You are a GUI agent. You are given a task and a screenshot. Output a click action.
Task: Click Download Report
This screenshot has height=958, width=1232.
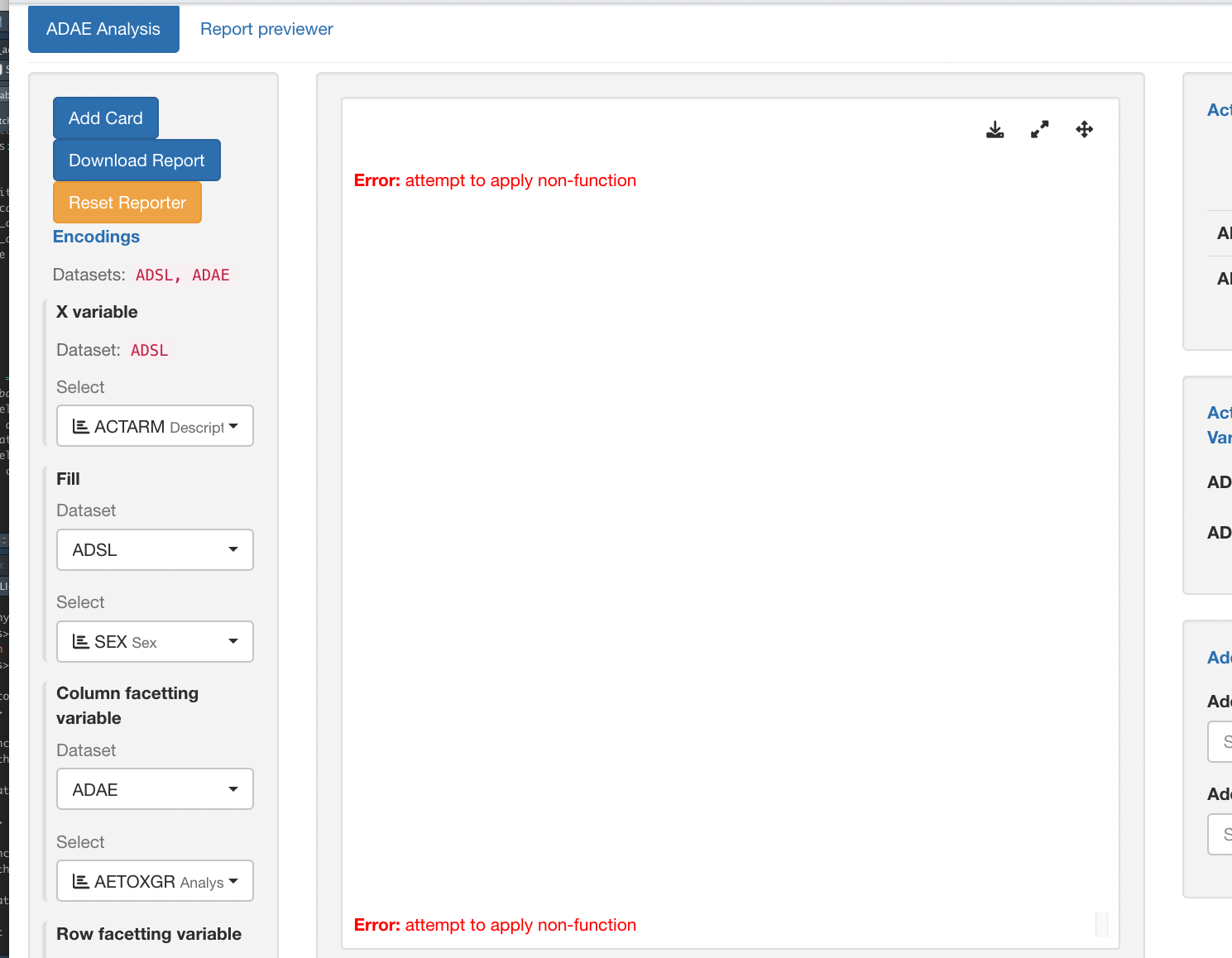coord(136,160)
